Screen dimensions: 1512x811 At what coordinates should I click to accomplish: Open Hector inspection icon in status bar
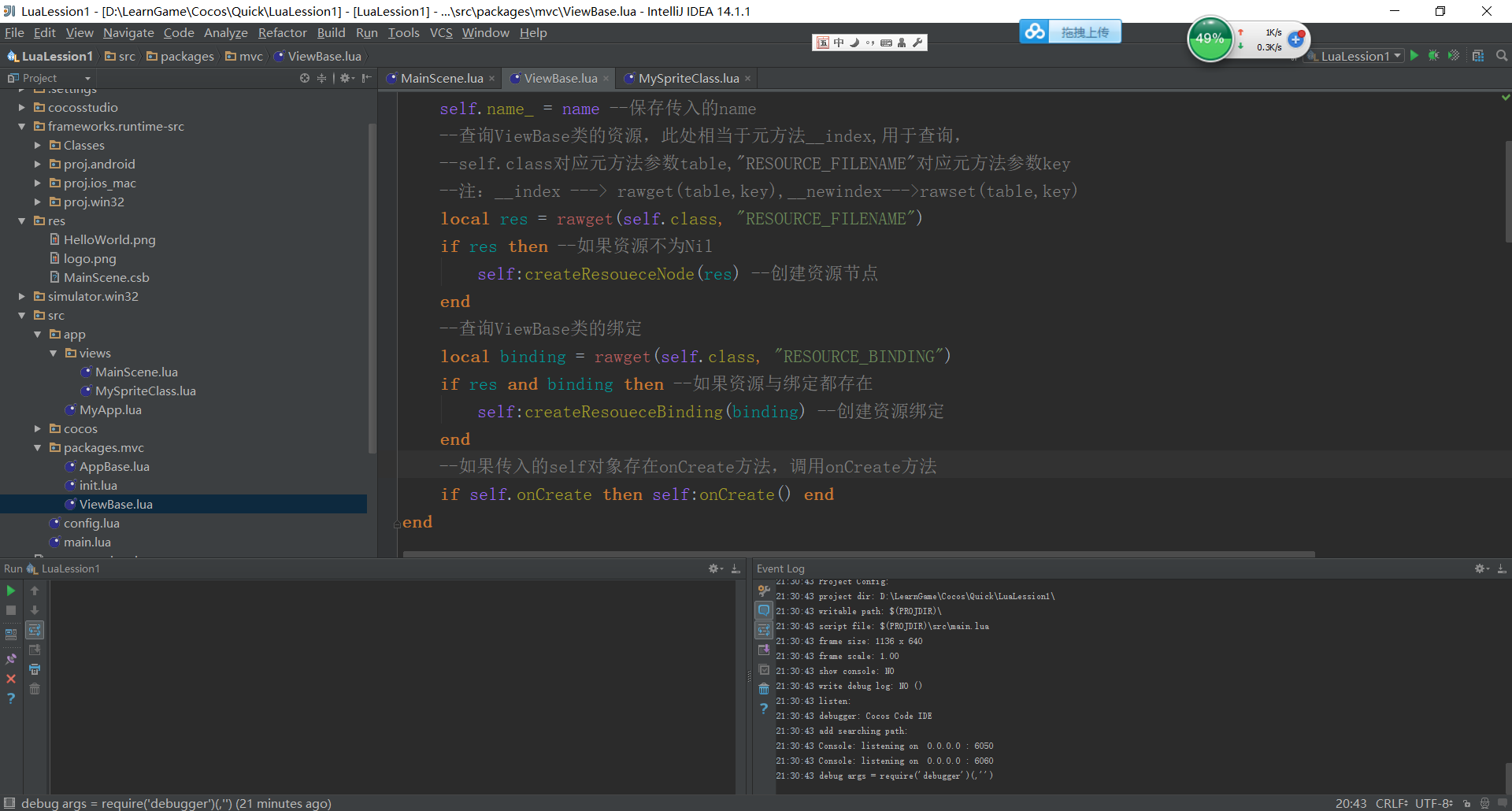coord(1484,803)
